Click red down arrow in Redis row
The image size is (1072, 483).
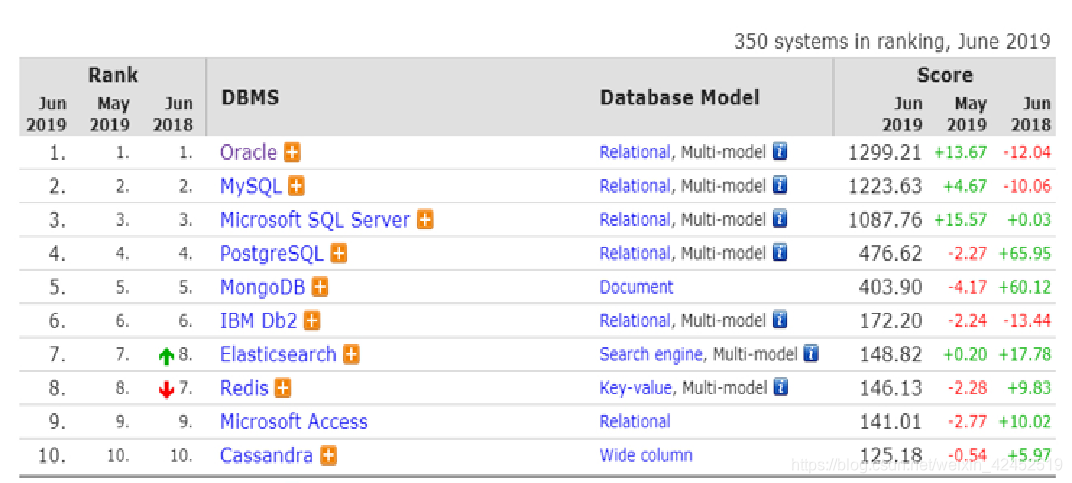[166, 389]
